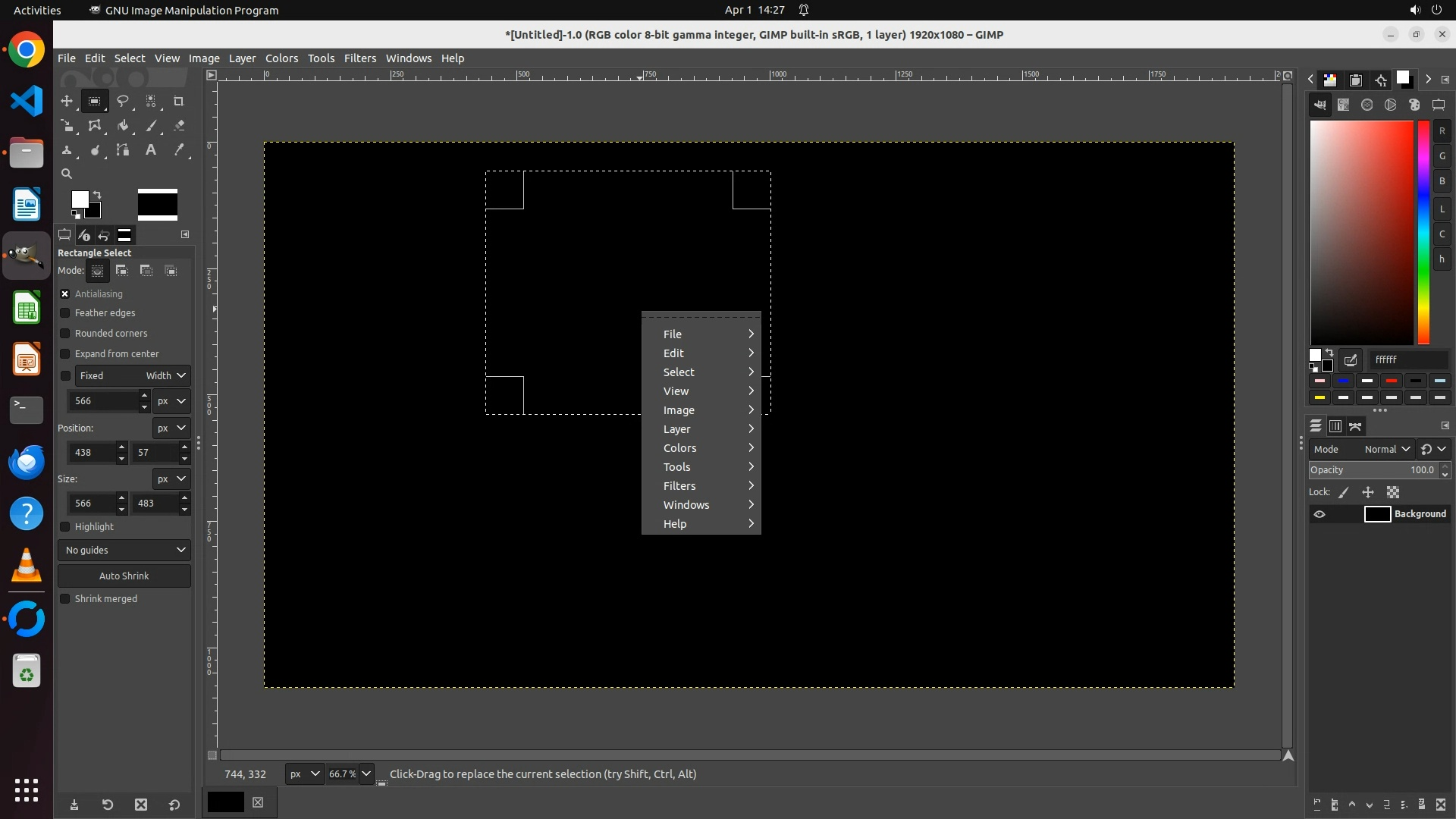Open the No guides dropdown
The image size is (1456, 819).
[x=124, y=550]
